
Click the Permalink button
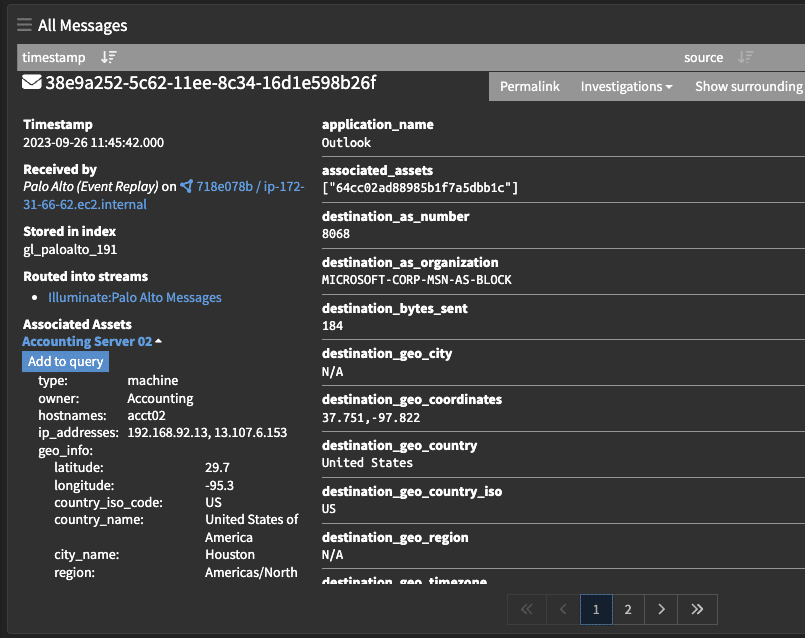pyautogui.click(x=529, y=87)
